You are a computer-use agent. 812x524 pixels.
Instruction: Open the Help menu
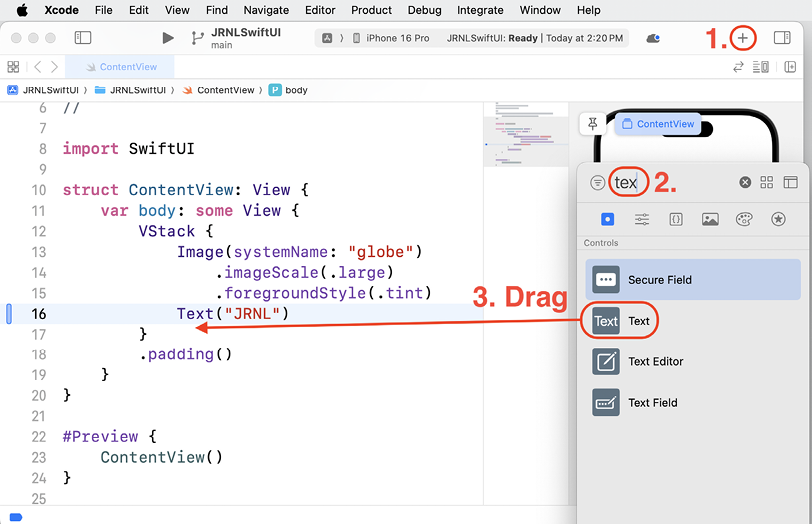589,10
